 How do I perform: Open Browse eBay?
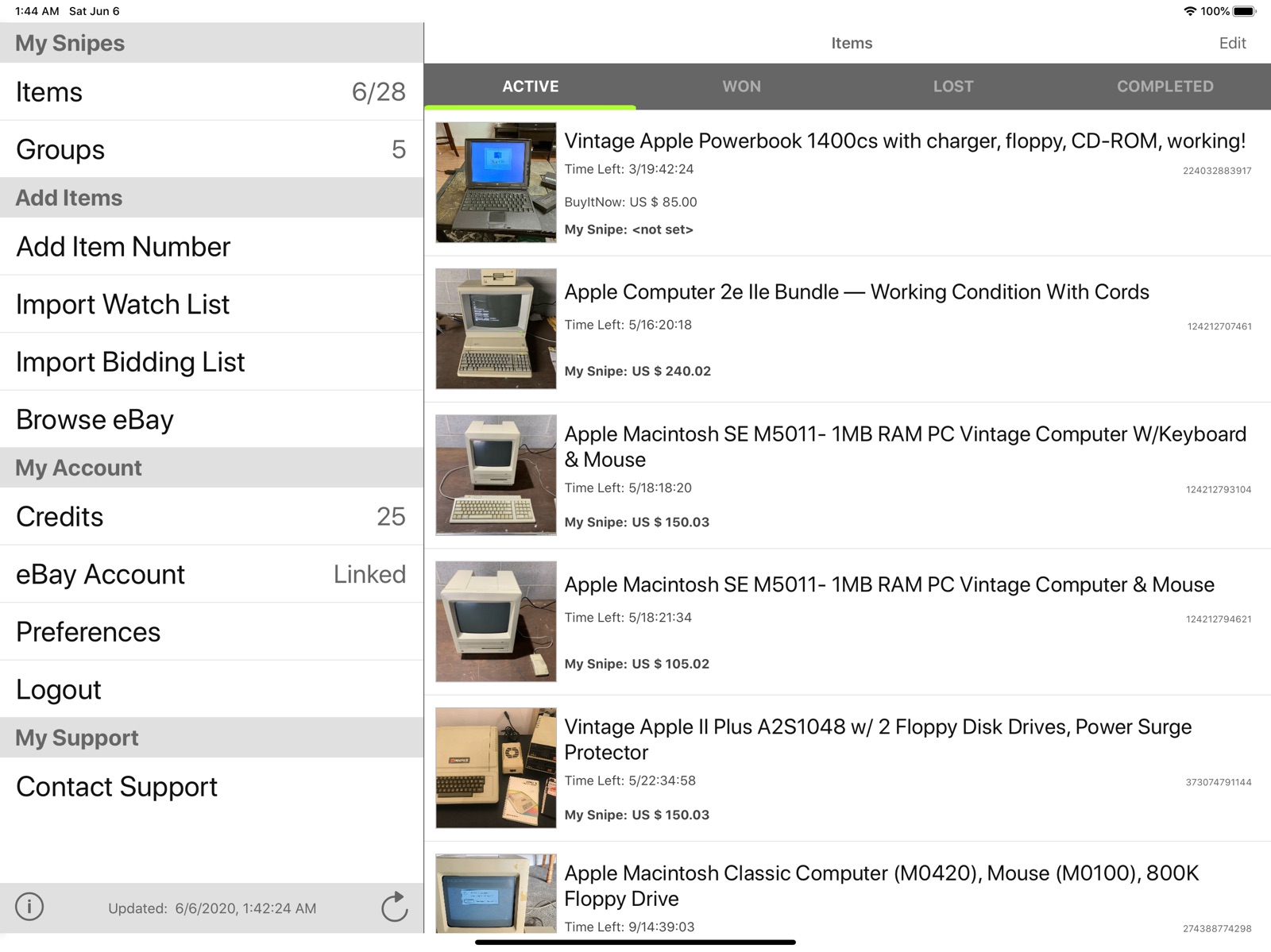pyautogui.click(x=211, y=419)
